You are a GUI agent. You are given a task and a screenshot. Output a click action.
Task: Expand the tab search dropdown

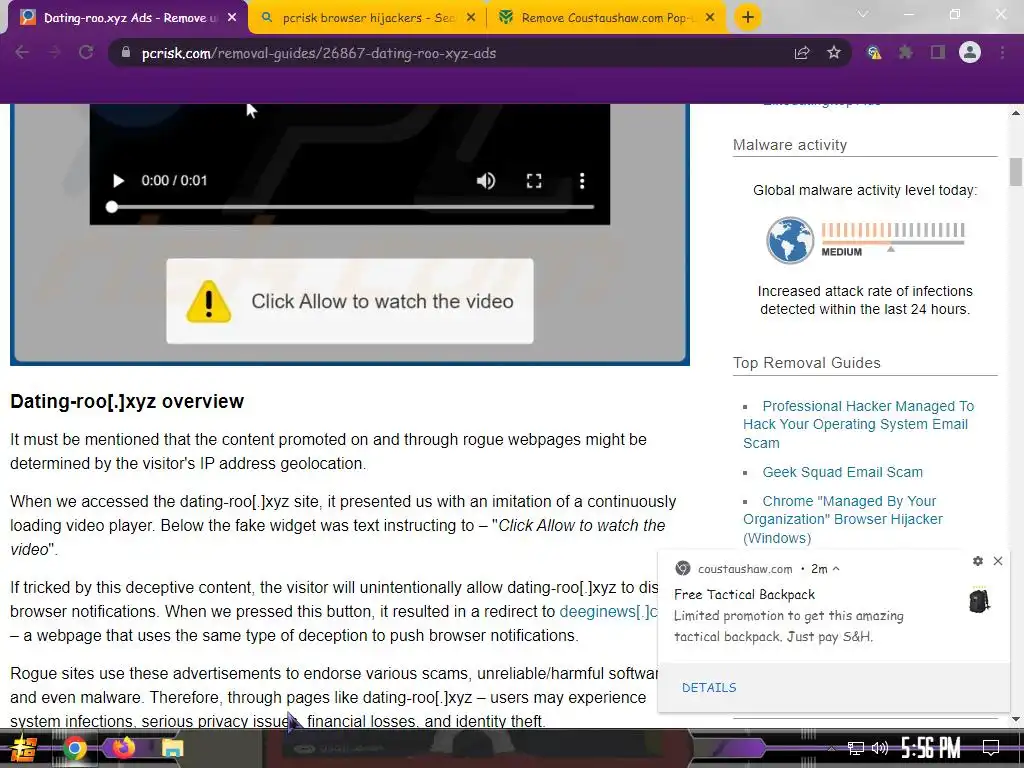[863, 14]
